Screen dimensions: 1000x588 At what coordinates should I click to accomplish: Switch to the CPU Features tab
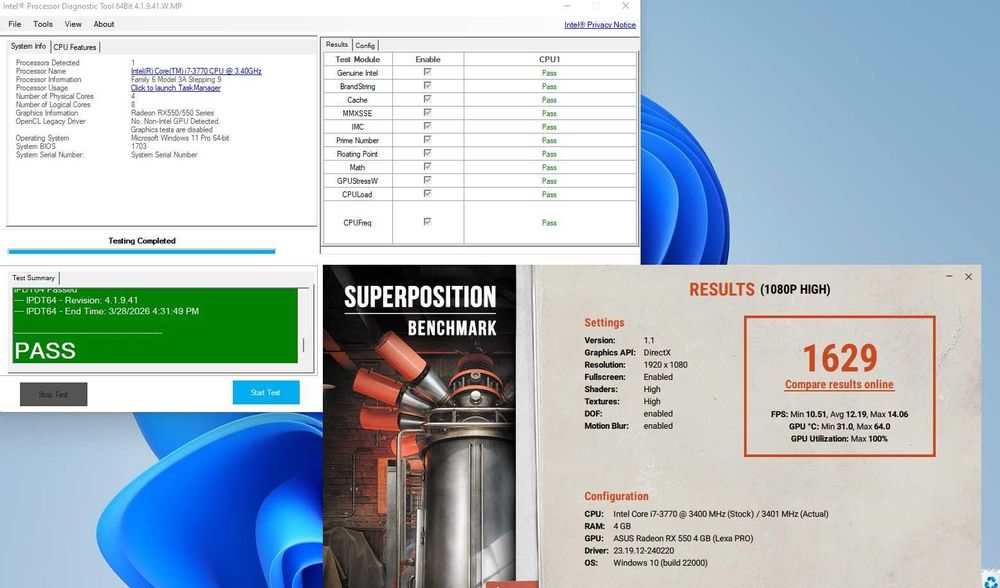tap(75, 47)
